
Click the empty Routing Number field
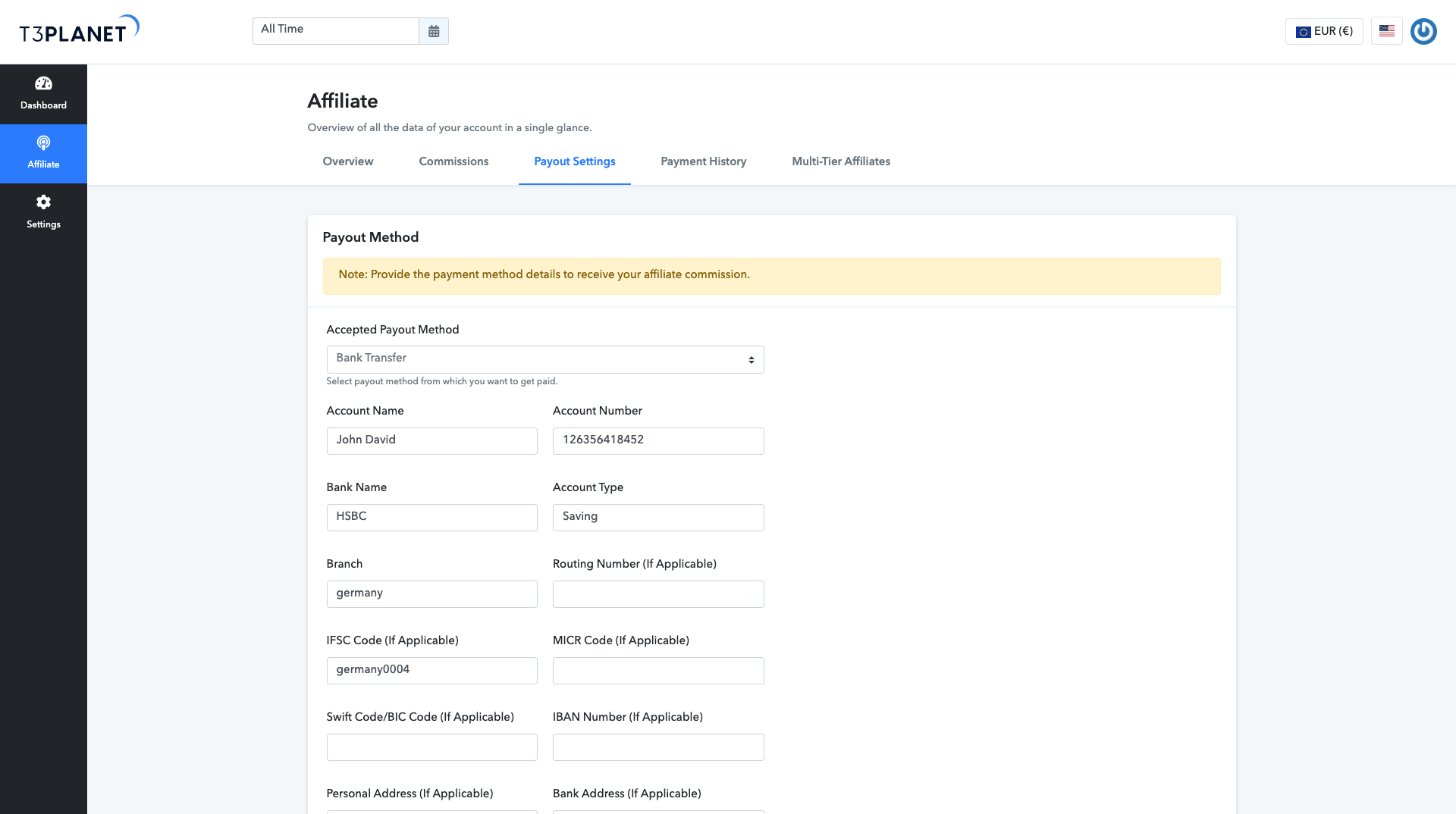tap(657, 593)
